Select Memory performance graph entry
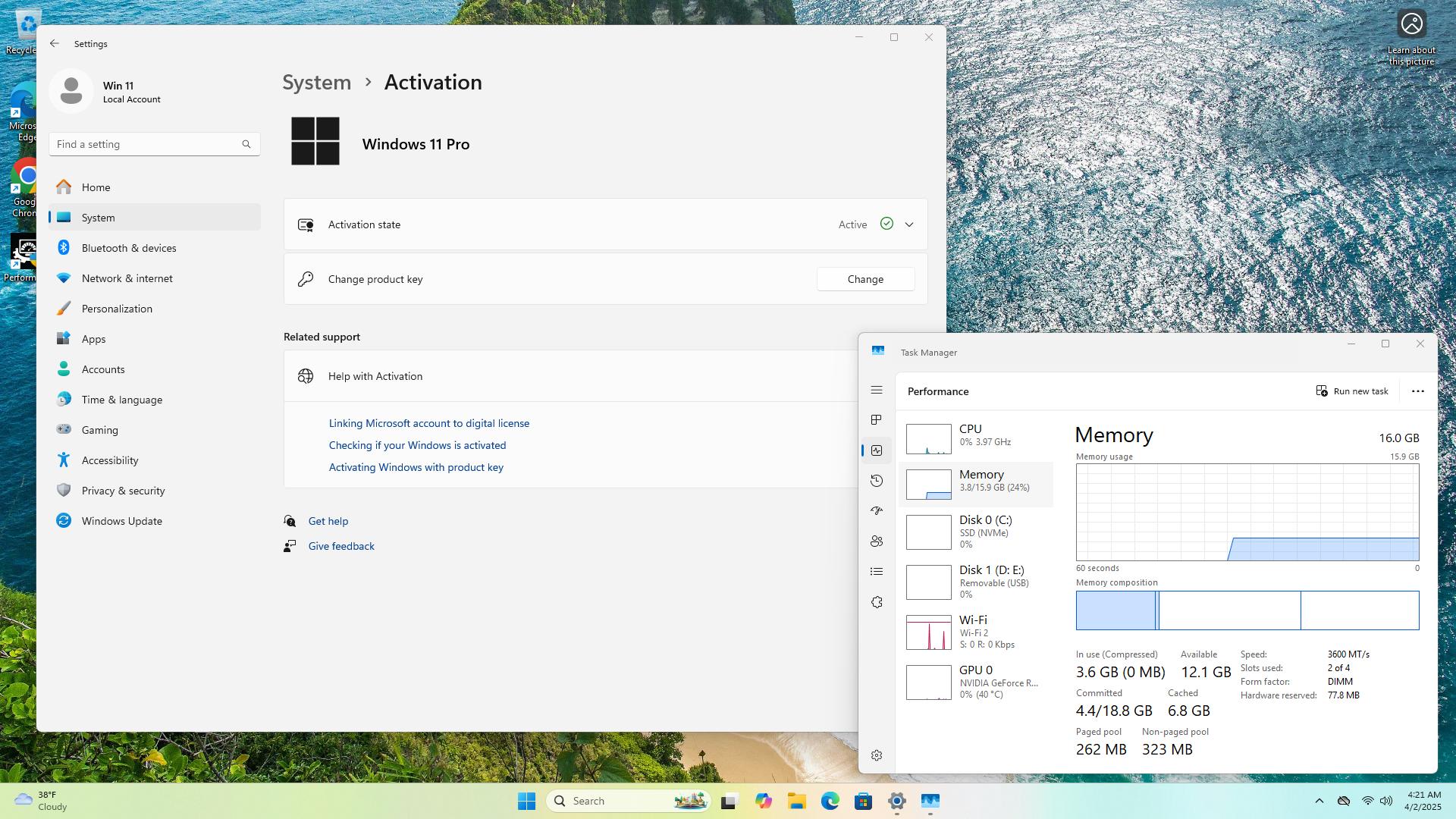Image resolution: width=1456 pixels, height=819 pixels. (x=976, y=484)
